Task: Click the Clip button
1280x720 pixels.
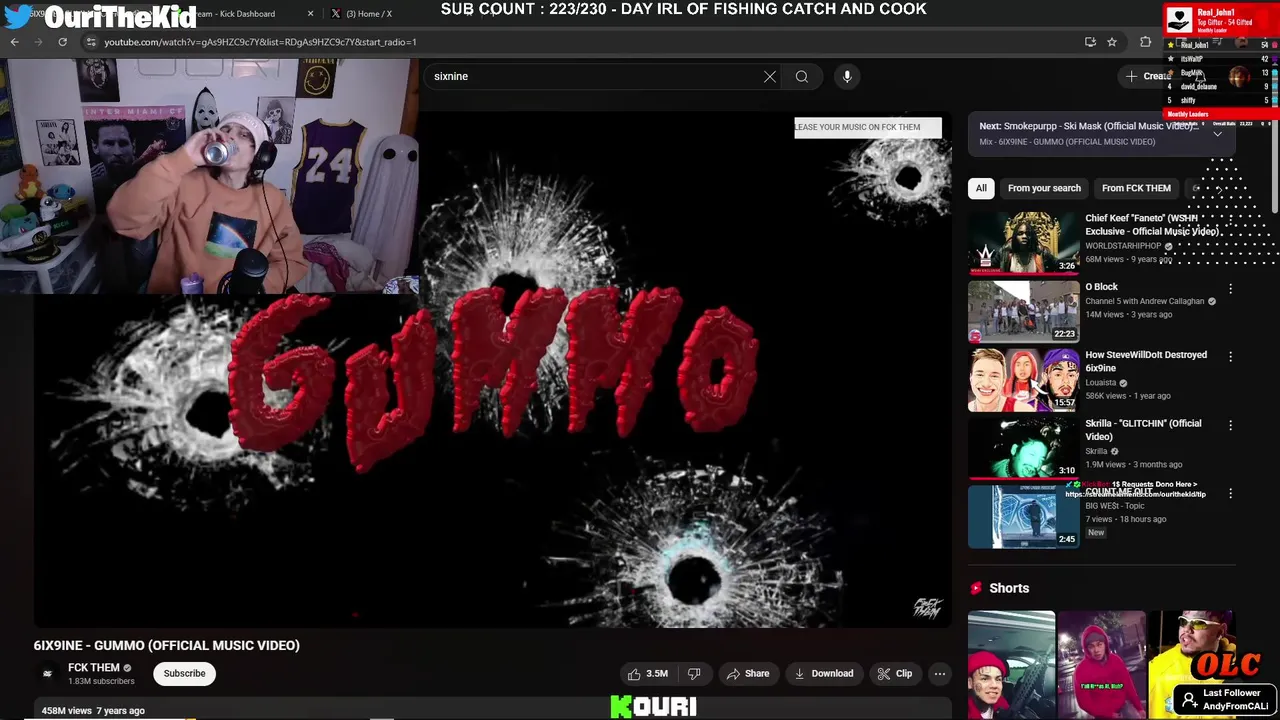Action: [895, 674]
